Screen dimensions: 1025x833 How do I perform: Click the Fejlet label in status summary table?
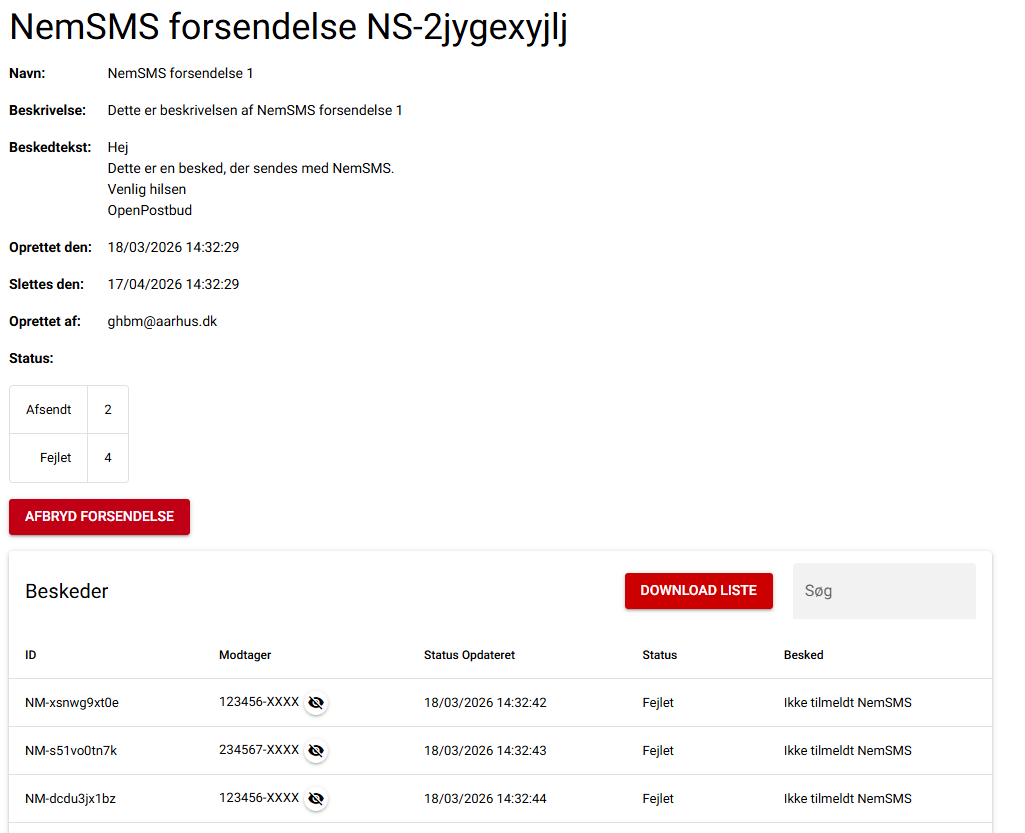pyautogui.click(x=55, y=458)
